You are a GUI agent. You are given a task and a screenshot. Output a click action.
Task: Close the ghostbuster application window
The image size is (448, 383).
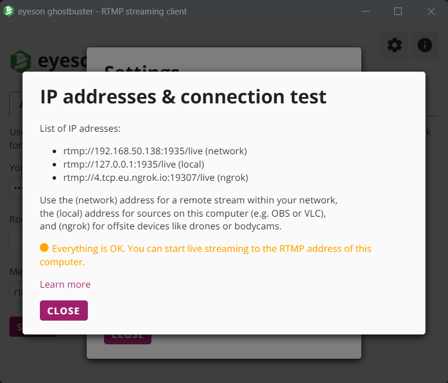pyautogui.click(x=431, y=11)
